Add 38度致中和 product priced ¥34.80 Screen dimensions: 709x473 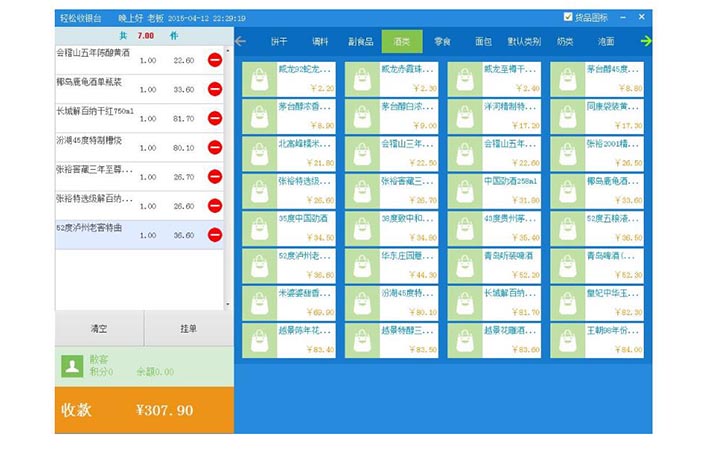pos(392,228)
